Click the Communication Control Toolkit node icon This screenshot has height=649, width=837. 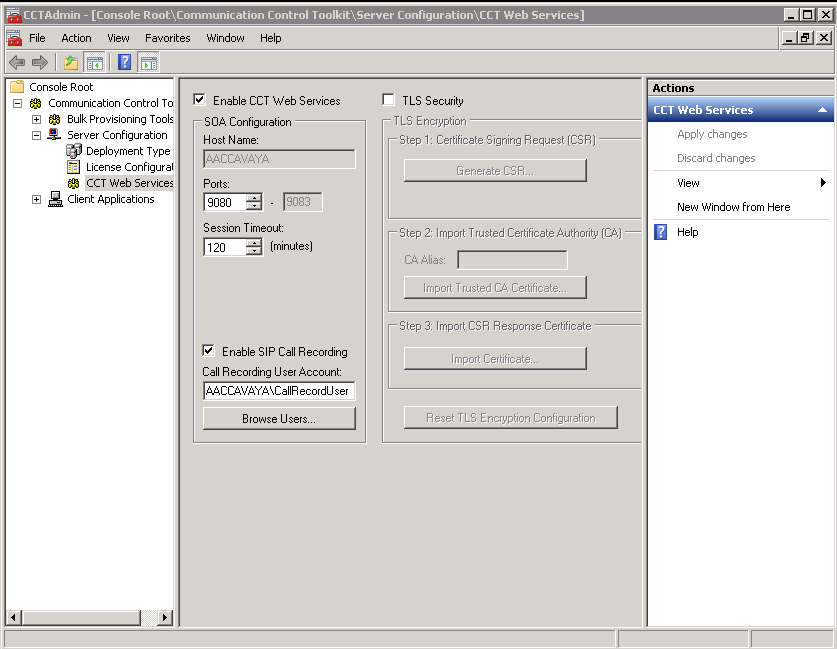click(36, 103)
